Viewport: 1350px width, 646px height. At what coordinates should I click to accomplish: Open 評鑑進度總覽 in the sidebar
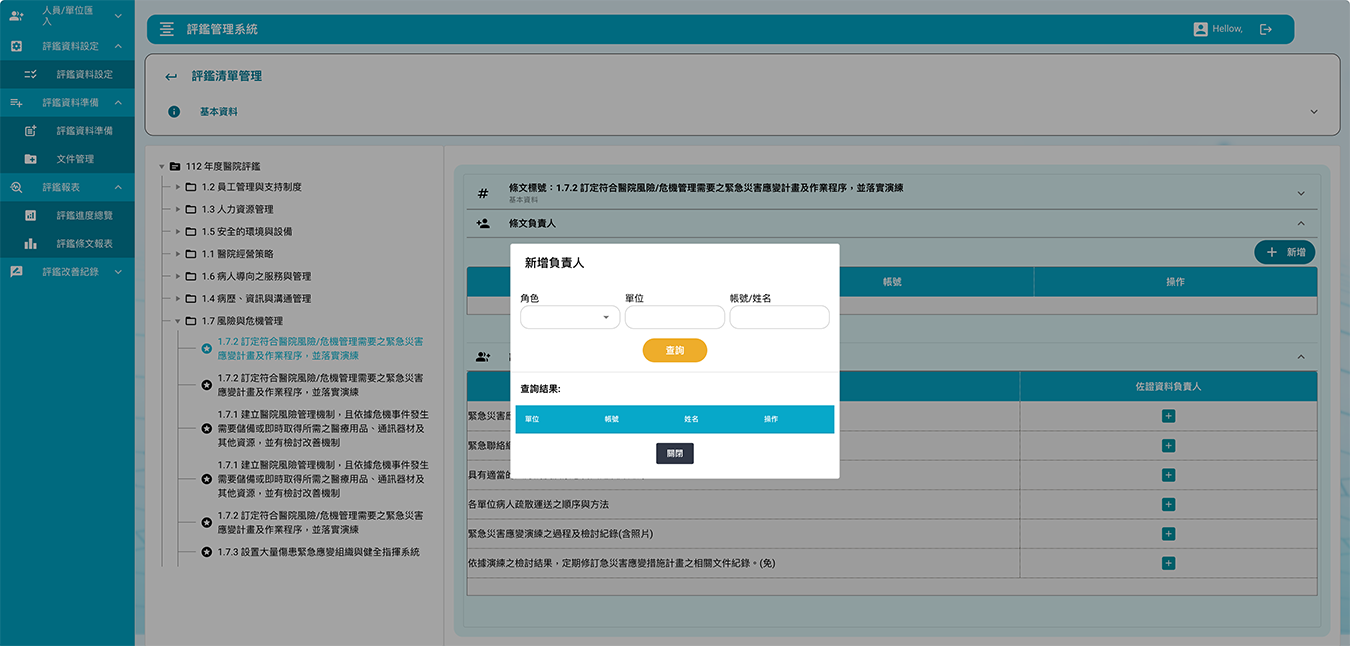(x=84, y=215)
